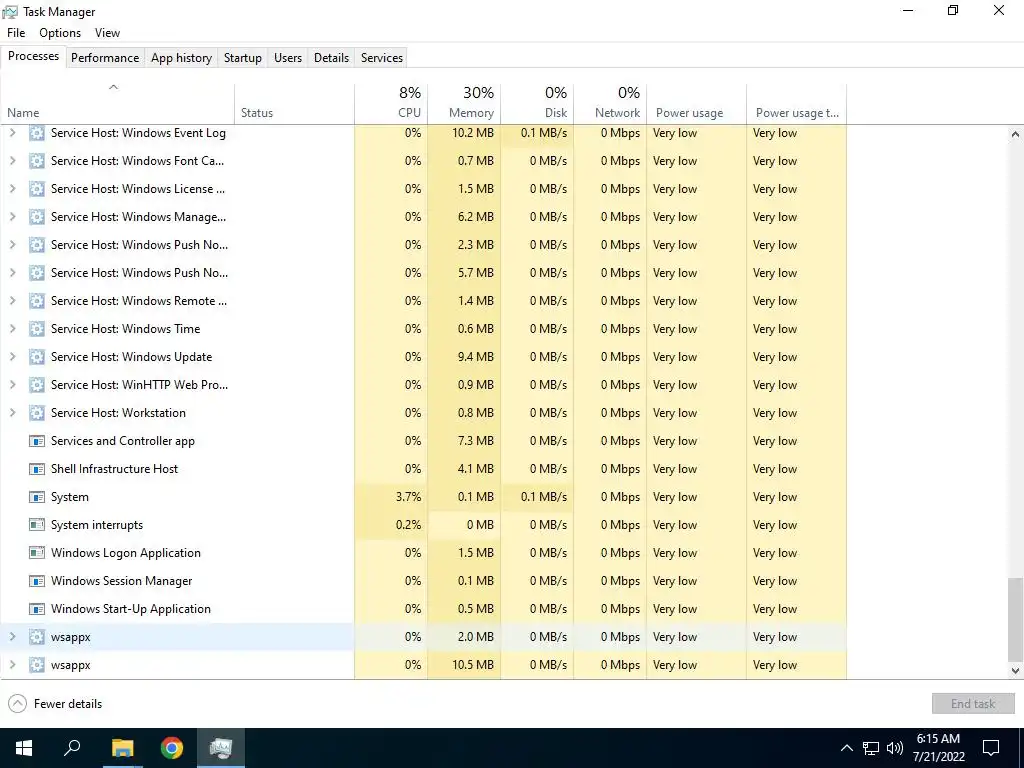Click the System process icon
Image resolution: width=1024 pixels, height=768 pixels.
[37, 498]
